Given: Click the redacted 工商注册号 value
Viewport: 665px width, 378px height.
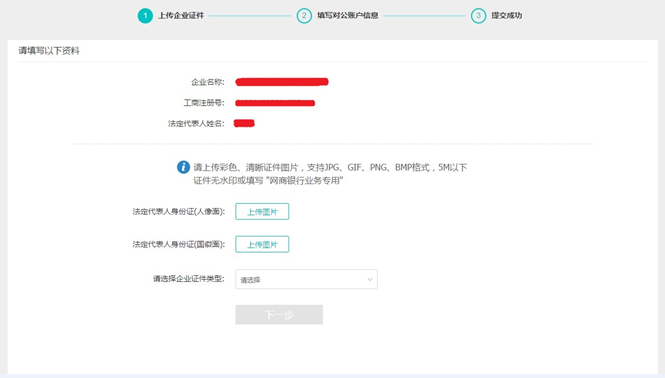Looking at the screenshot, I should click(x=275, y=103).
